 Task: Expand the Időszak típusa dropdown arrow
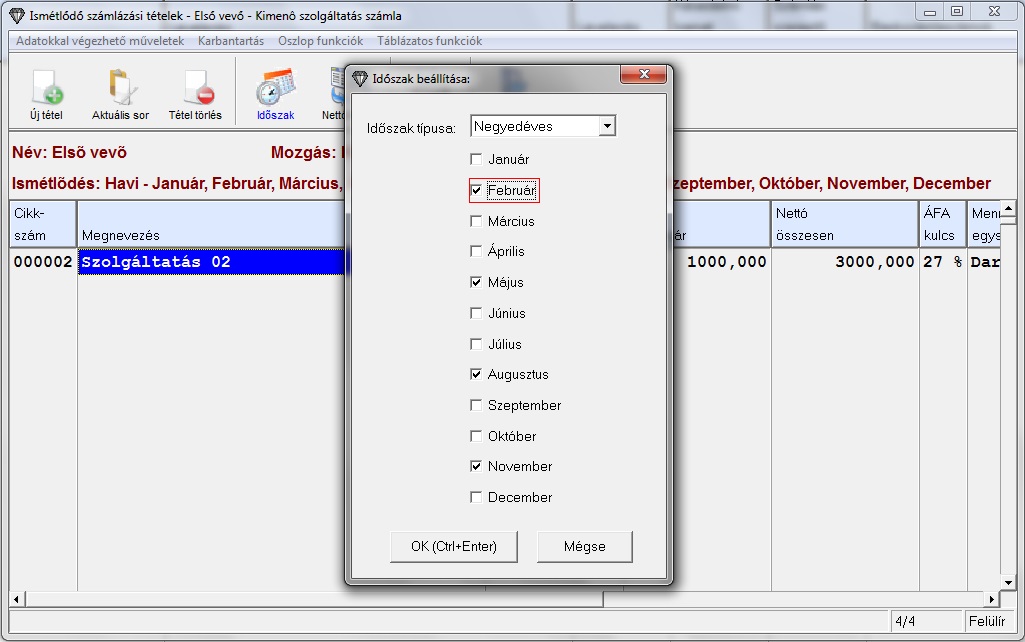click(x=606, y=126)
